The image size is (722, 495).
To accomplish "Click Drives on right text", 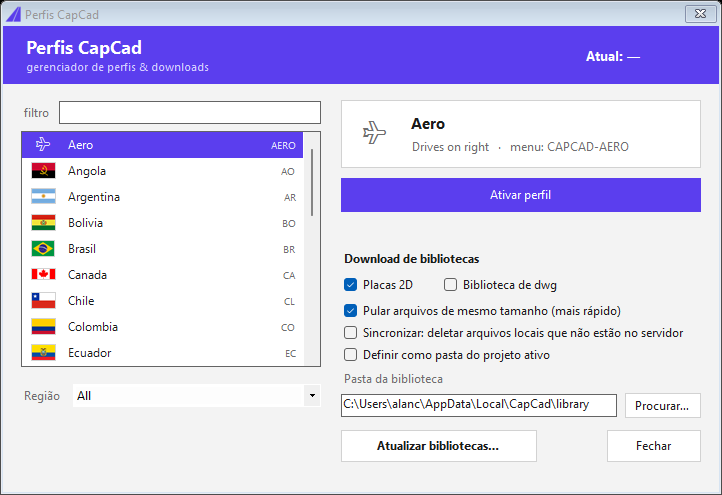I will tap(450, 147).
